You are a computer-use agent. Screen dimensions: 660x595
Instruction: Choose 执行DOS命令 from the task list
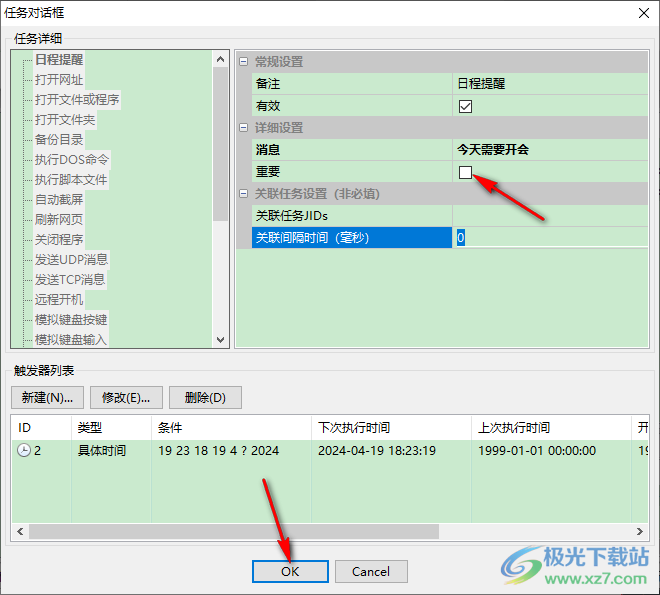click(72, 160)
